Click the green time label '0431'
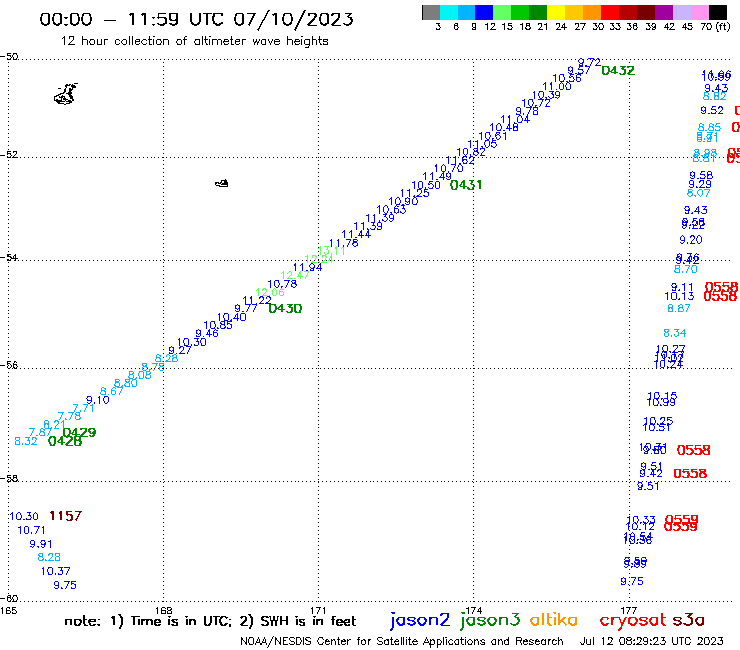 click(466, 185)
